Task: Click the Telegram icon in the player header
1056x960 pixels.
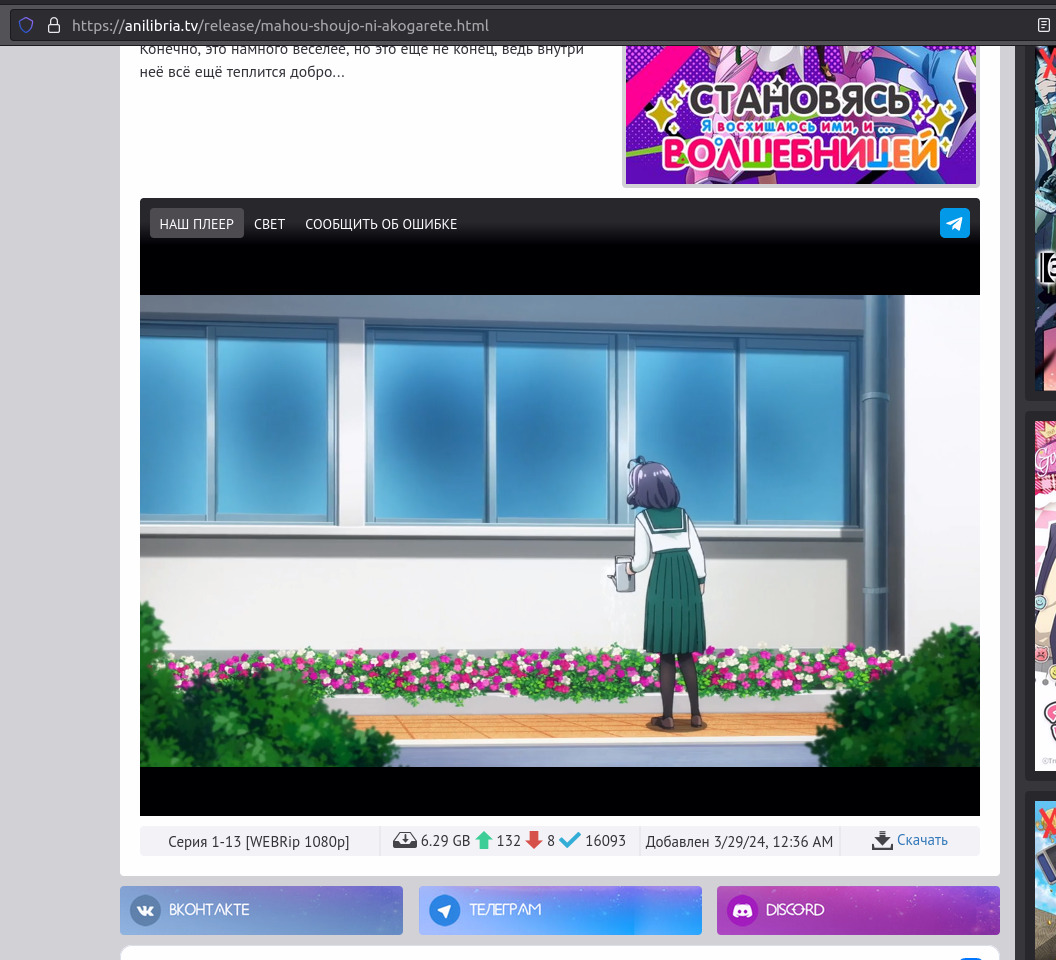Action: coord(954,223)
